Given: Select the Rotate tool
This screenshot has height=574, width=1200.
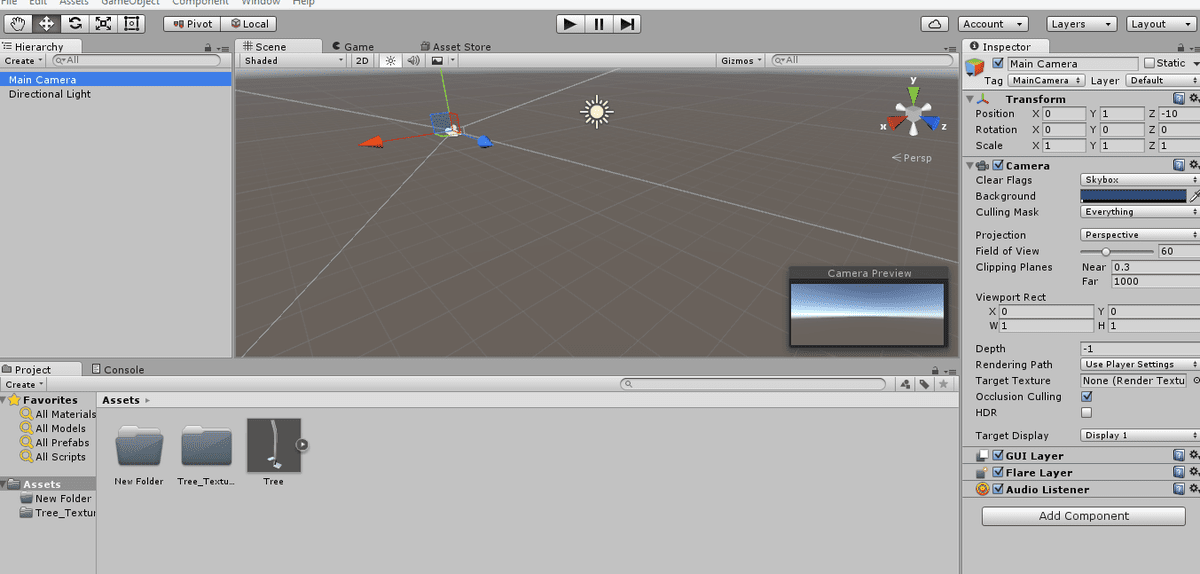Looking at the screenshot, I should tap(75, 23).
